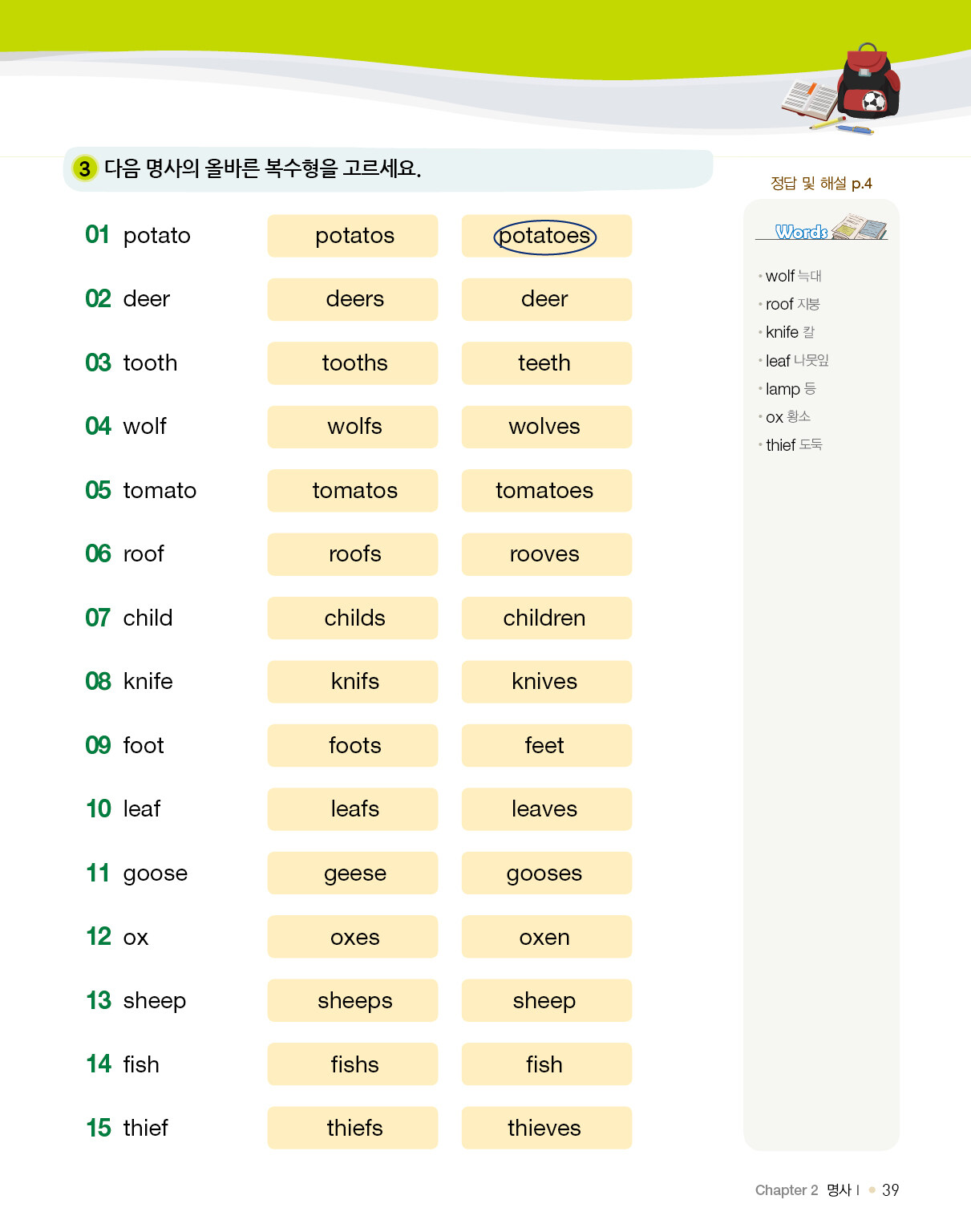This screenshot has width=971, height=1232.
Task: Pick the 'feet' answer box
Action: pyautogui.click(x=545, y=746)
